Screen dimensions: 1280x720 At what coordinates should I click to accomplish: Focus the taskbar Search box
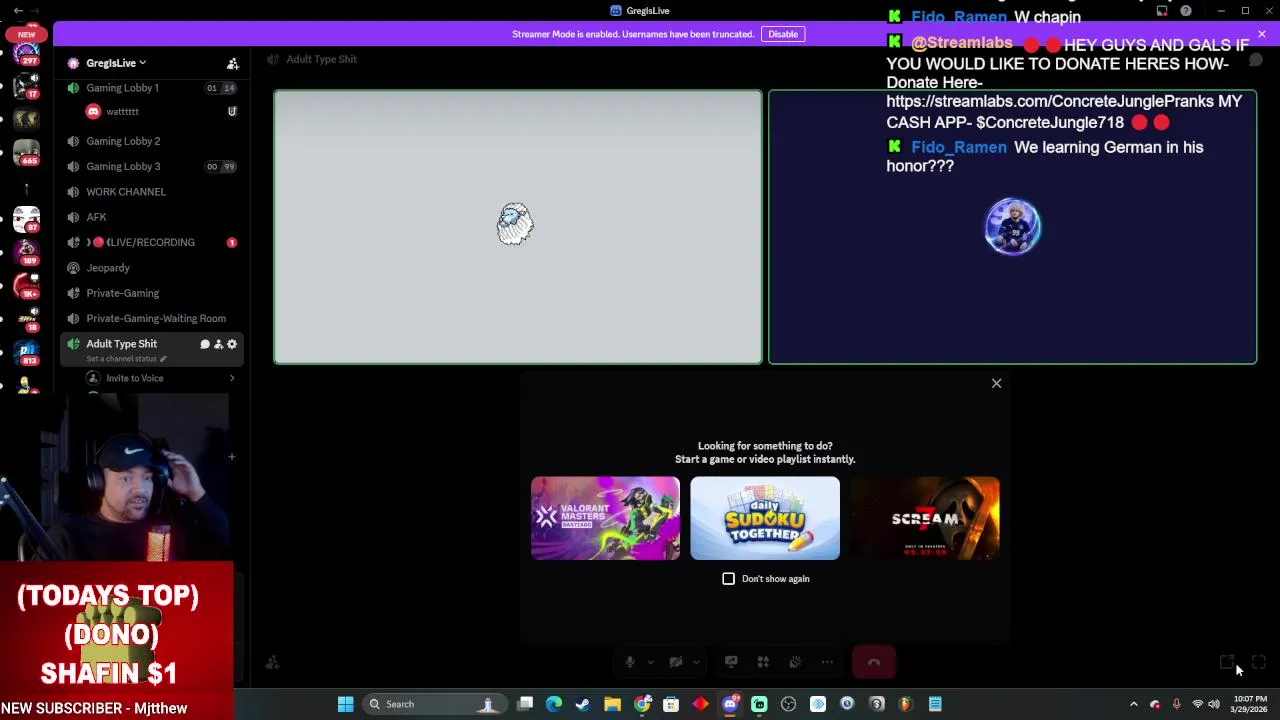(433, 704)
